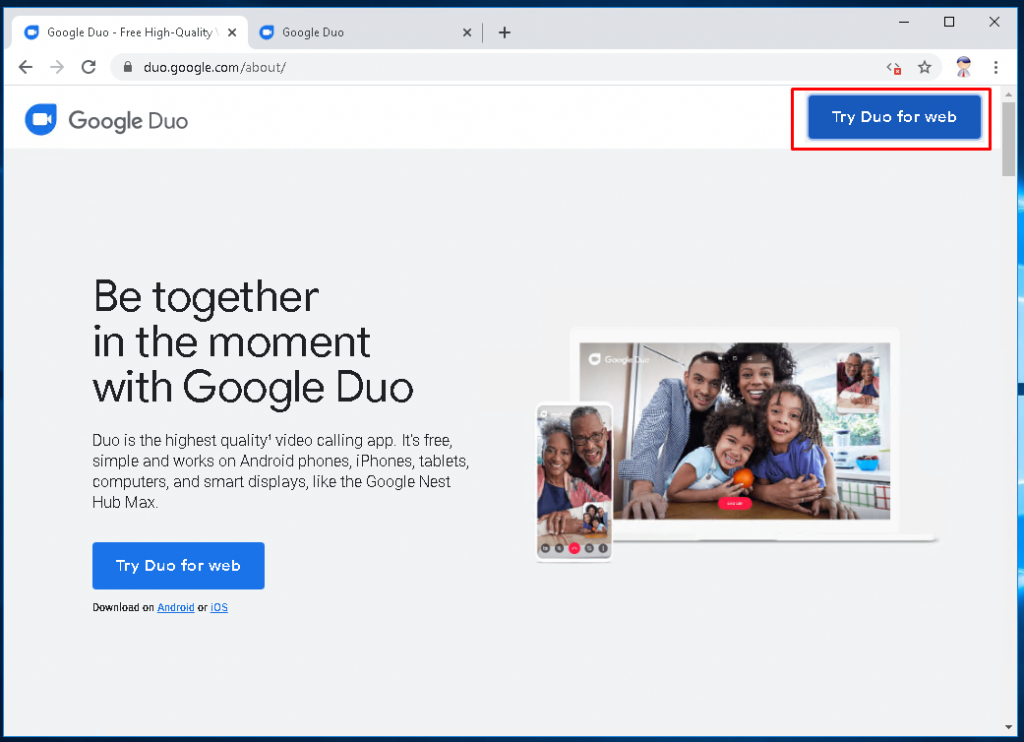Click the paragraph starting 'Duo is the highest quality'
1024x742 pixels.
tap(281, 471)
